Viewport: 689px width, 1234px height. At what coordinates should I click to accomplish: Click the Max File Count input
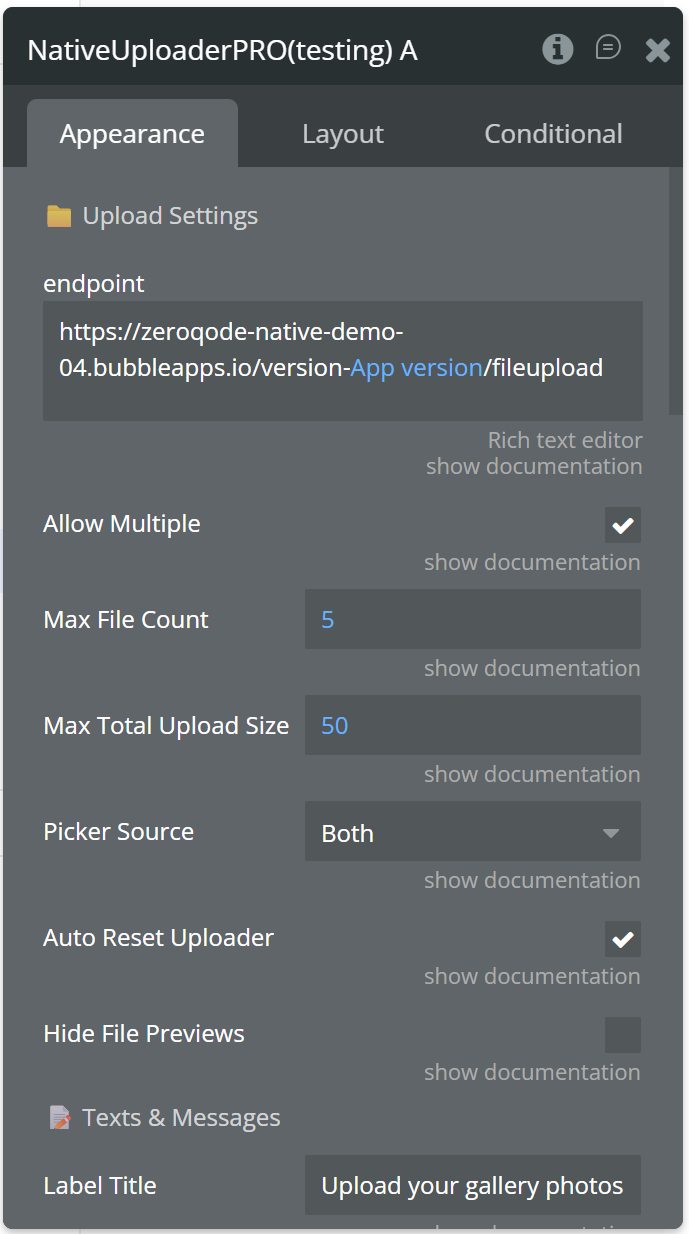click(472, 620)
